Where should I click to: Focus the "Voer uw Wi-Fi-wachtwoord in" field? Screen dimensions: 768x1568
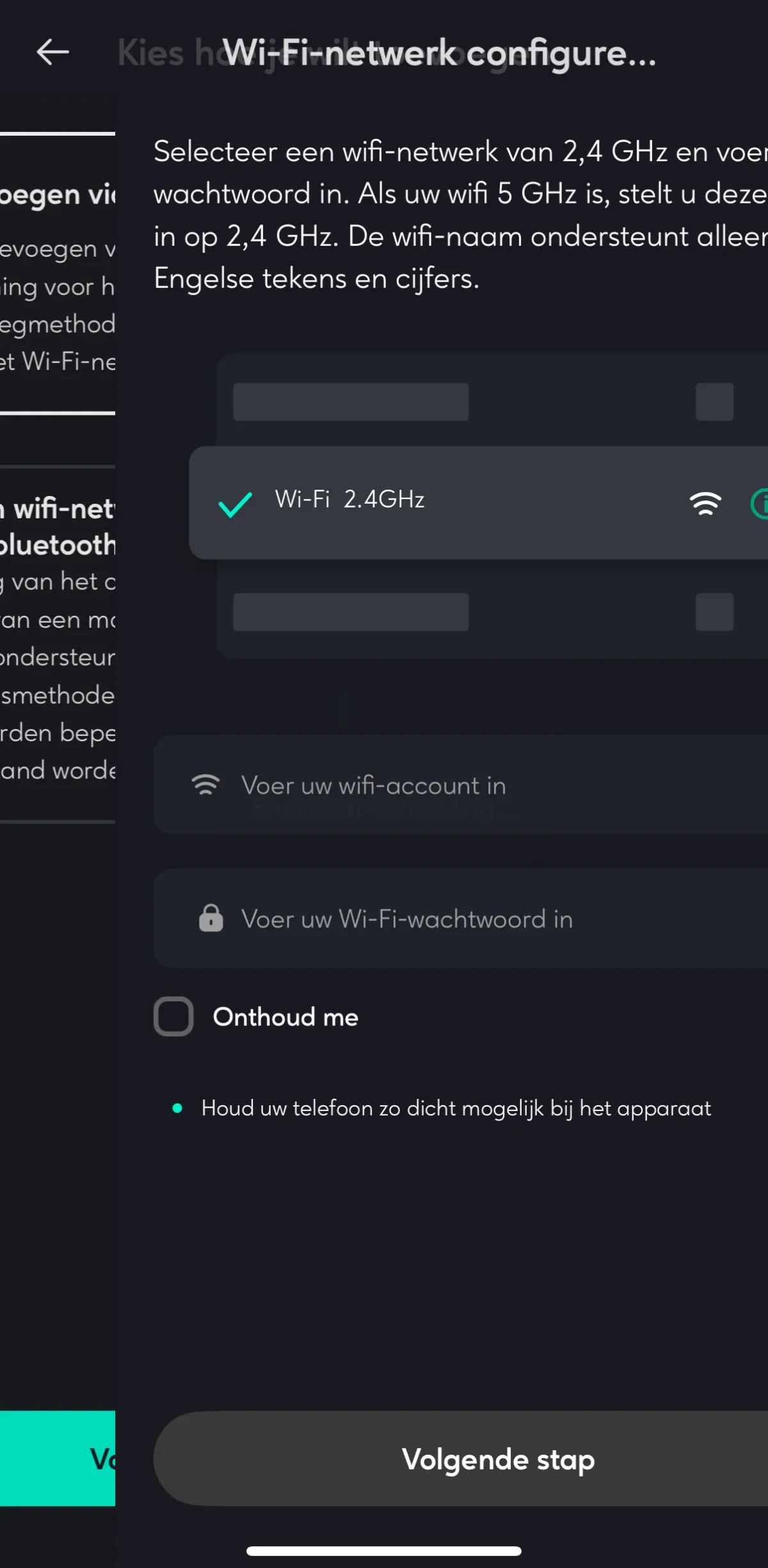461,918
